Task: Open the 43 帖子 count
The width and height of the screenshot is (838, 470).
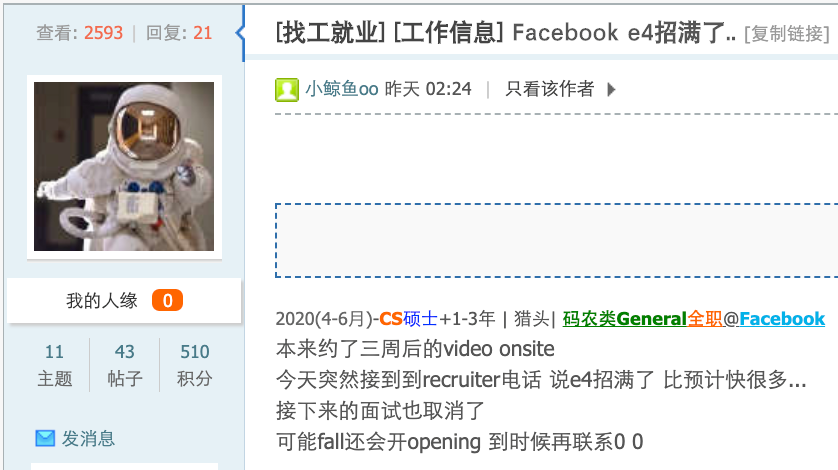Action: [x=125, y=365]
